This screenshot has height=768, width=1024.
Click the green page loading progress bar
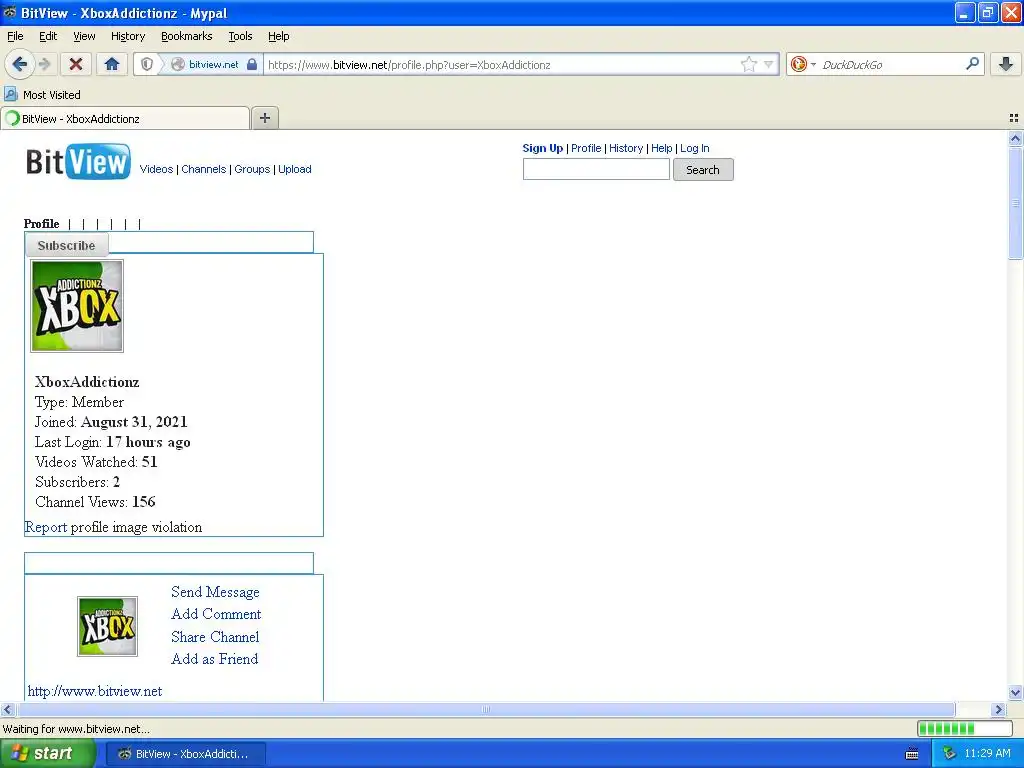(964, 728)
